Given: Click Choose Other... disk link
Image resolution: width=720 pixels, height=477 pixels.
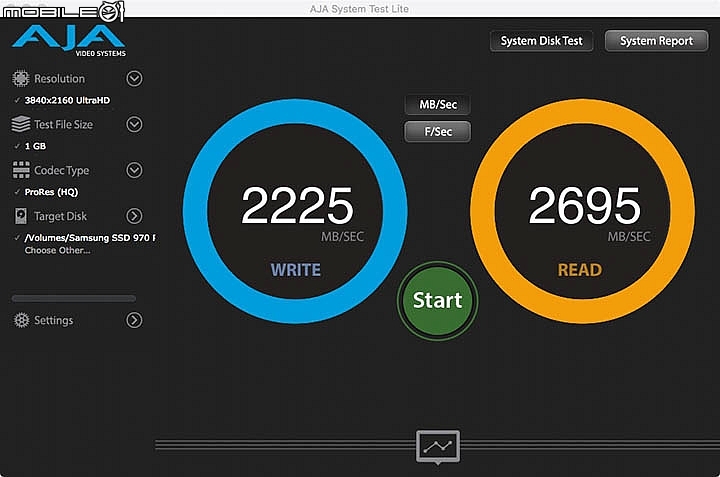Looking at the screenshot, I should [x=57, y=250].
